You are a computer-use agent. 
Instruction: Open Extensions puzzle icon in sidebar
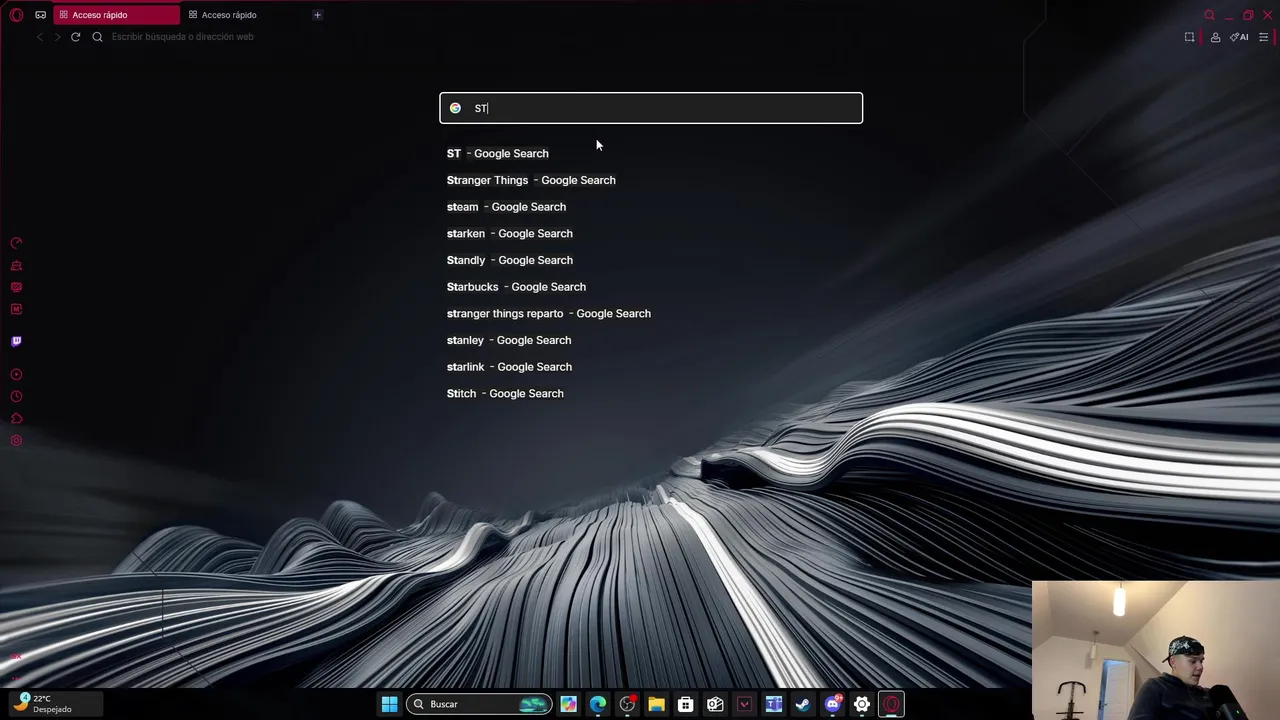(16, 418)
